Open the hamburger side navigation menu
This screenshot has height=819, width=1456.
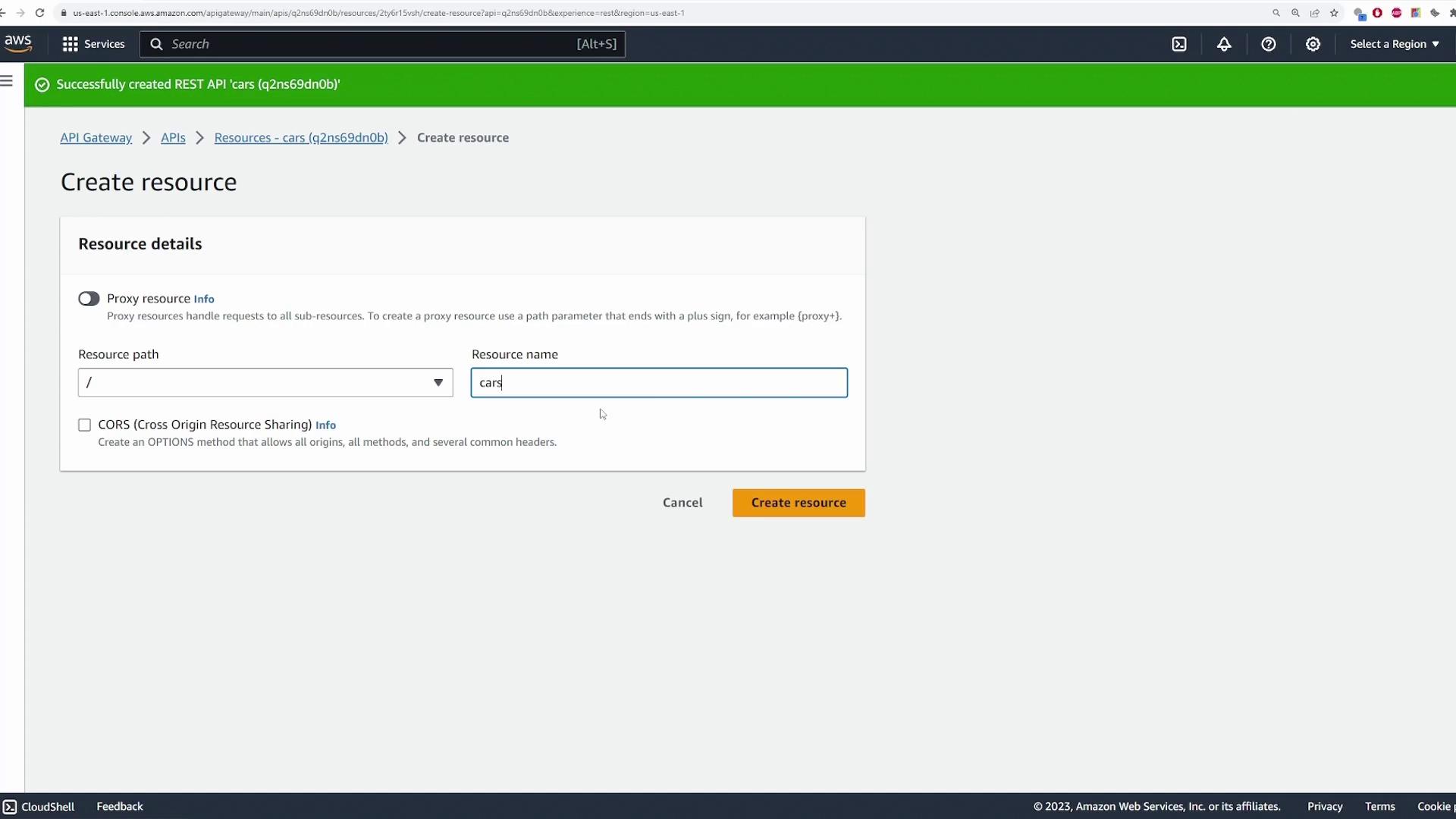click(x=7, y=81)
